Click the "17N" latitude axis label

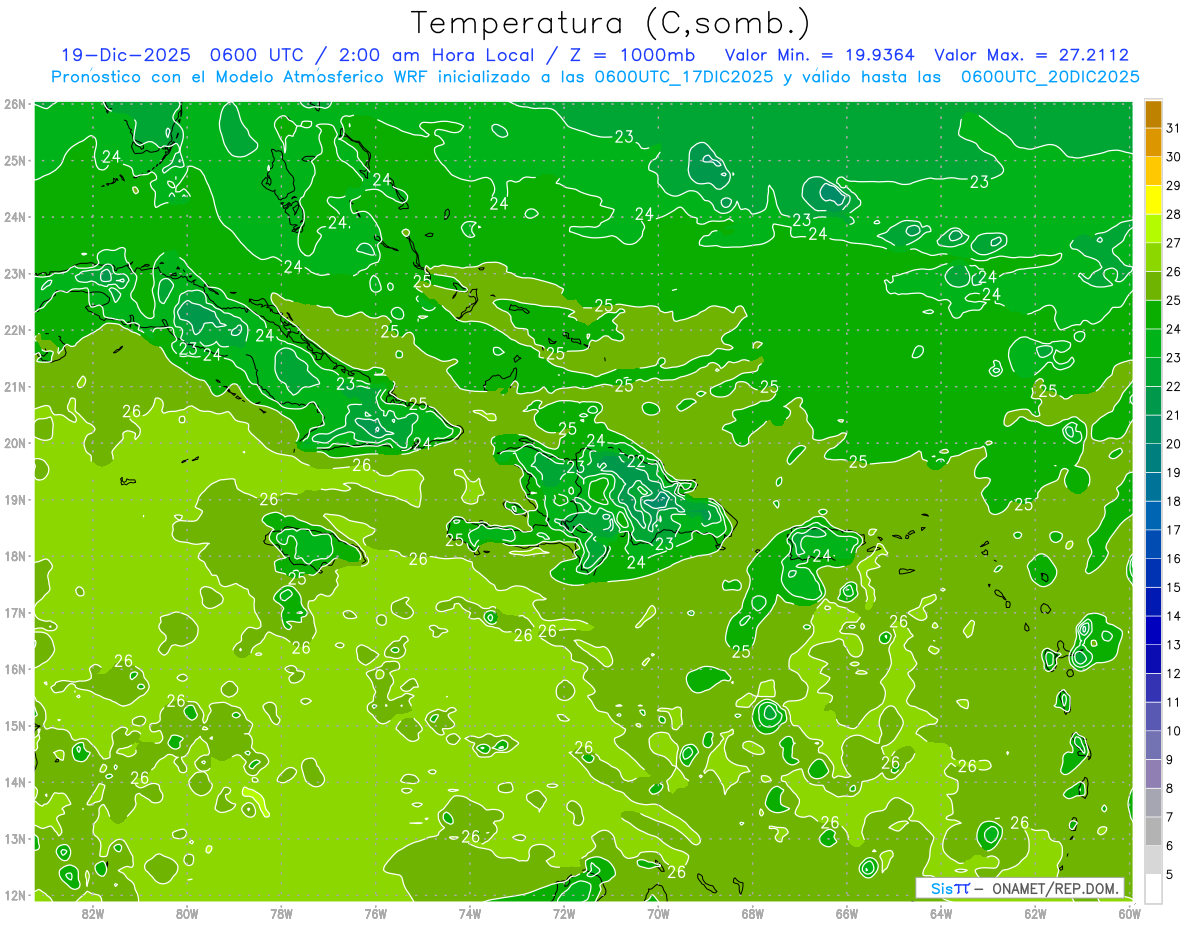coord(14,613)
